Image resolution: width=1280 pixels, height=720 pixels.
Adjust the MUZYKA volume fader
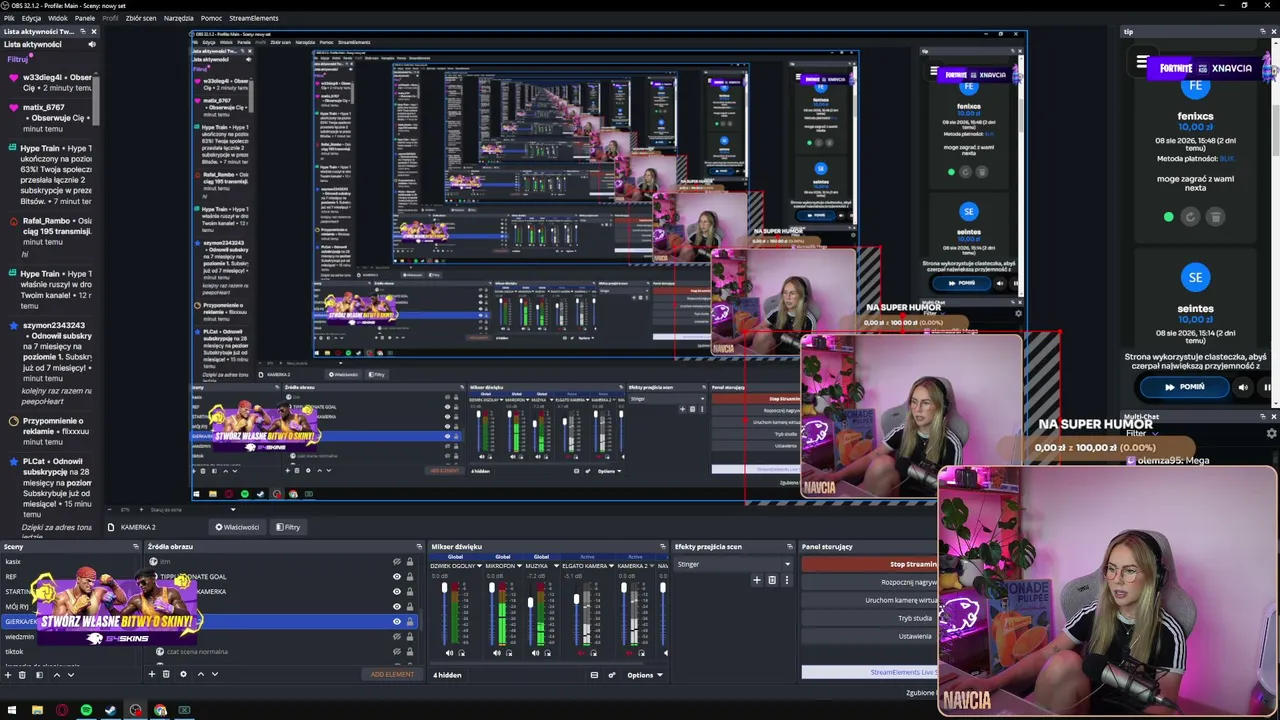[530, 603]
